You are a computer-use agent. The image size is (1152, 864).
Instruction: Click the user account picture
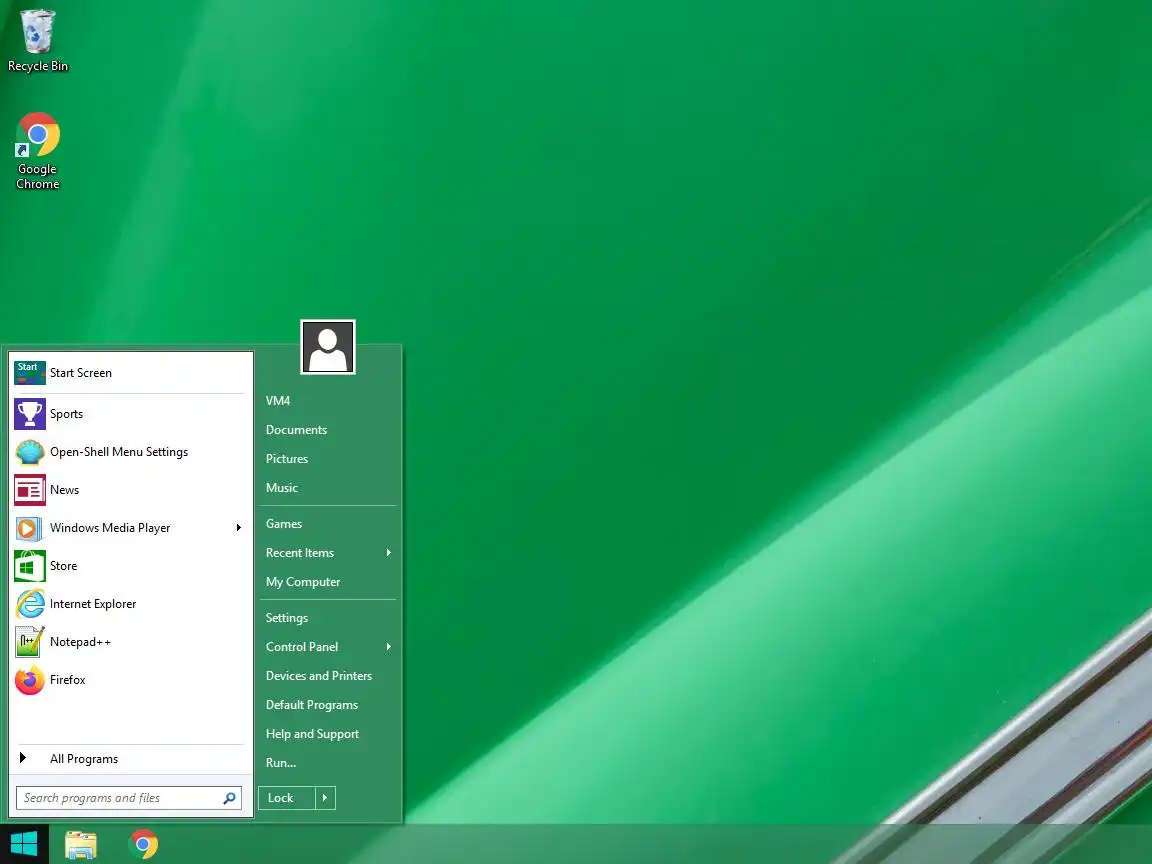(x=328, y=347)
